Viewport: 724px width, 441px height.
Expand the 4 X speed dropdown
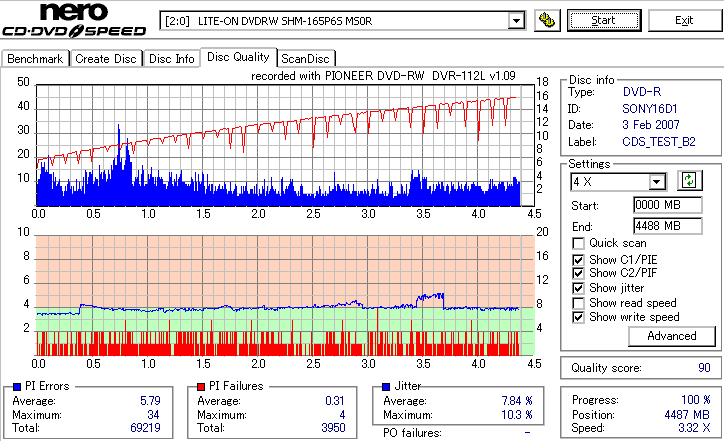(656, 182)
